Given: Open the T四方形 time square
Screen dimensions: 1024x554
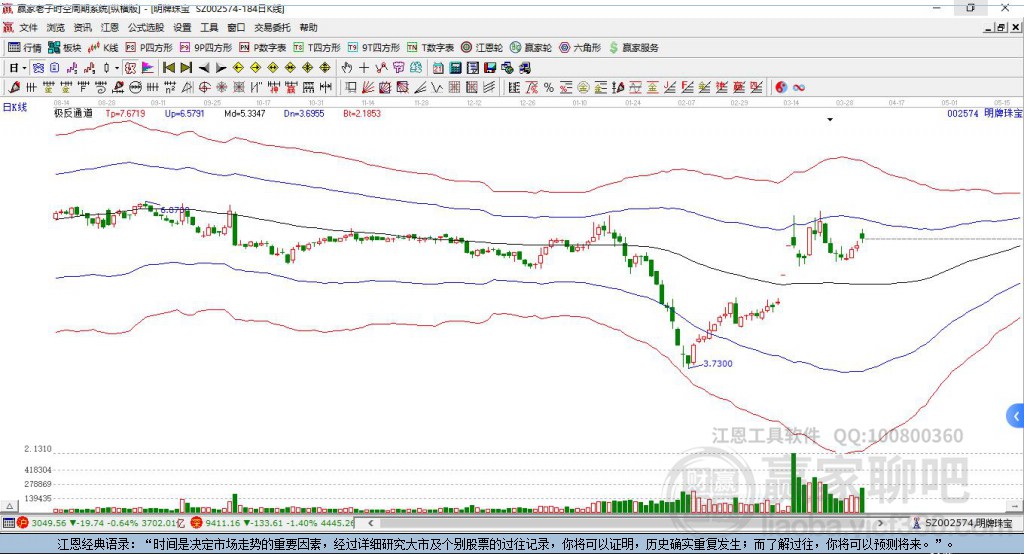Looking at the screenshot, I should 317,48.
